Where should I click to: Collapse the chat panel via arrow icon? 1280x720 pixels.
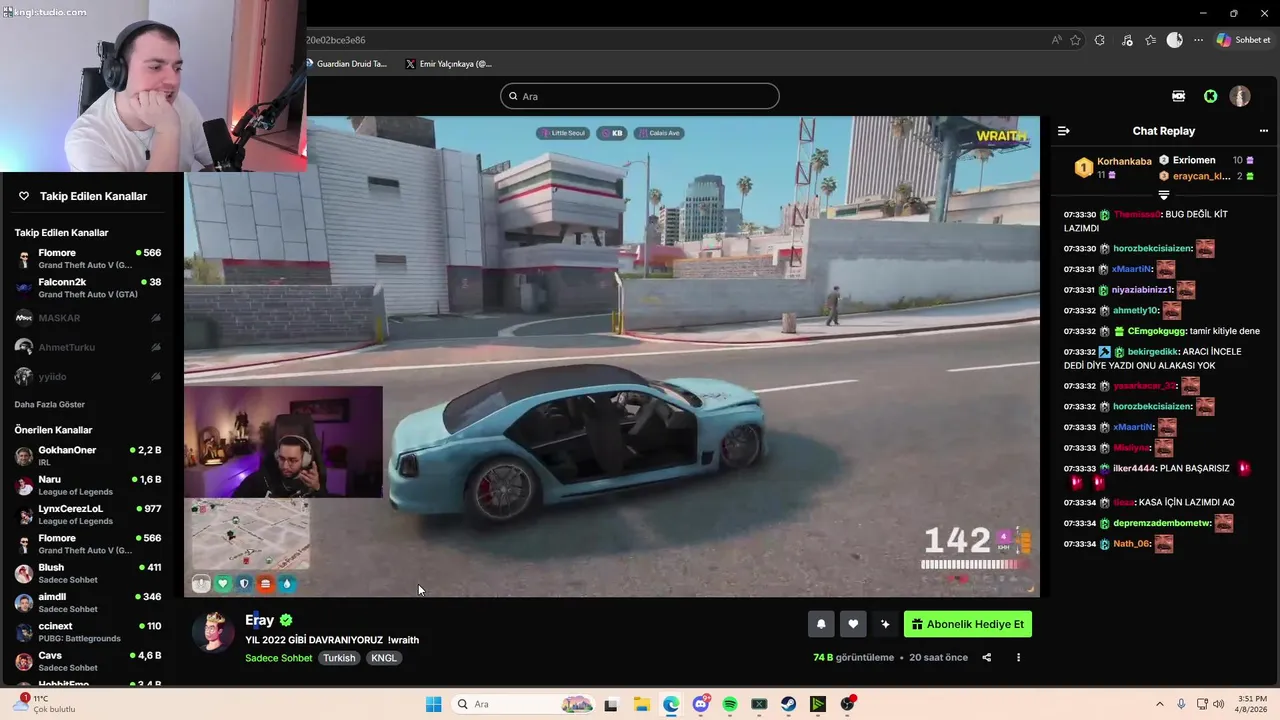tap(1063, 131)
